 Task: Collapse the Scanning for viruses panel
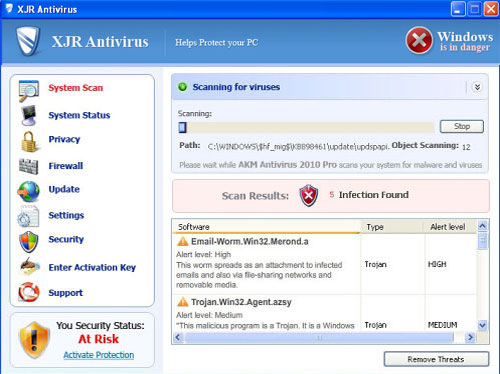(477, 87)
